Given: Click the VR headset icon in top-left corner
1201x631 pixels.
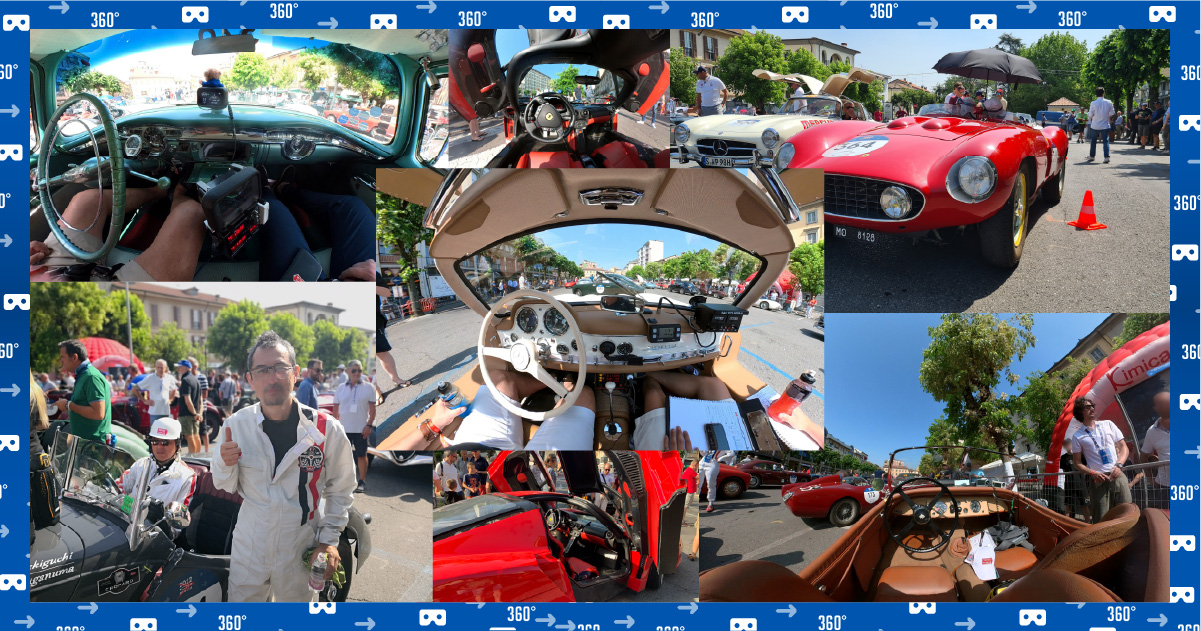Looking at the screenshot, I should coord(15,22).
